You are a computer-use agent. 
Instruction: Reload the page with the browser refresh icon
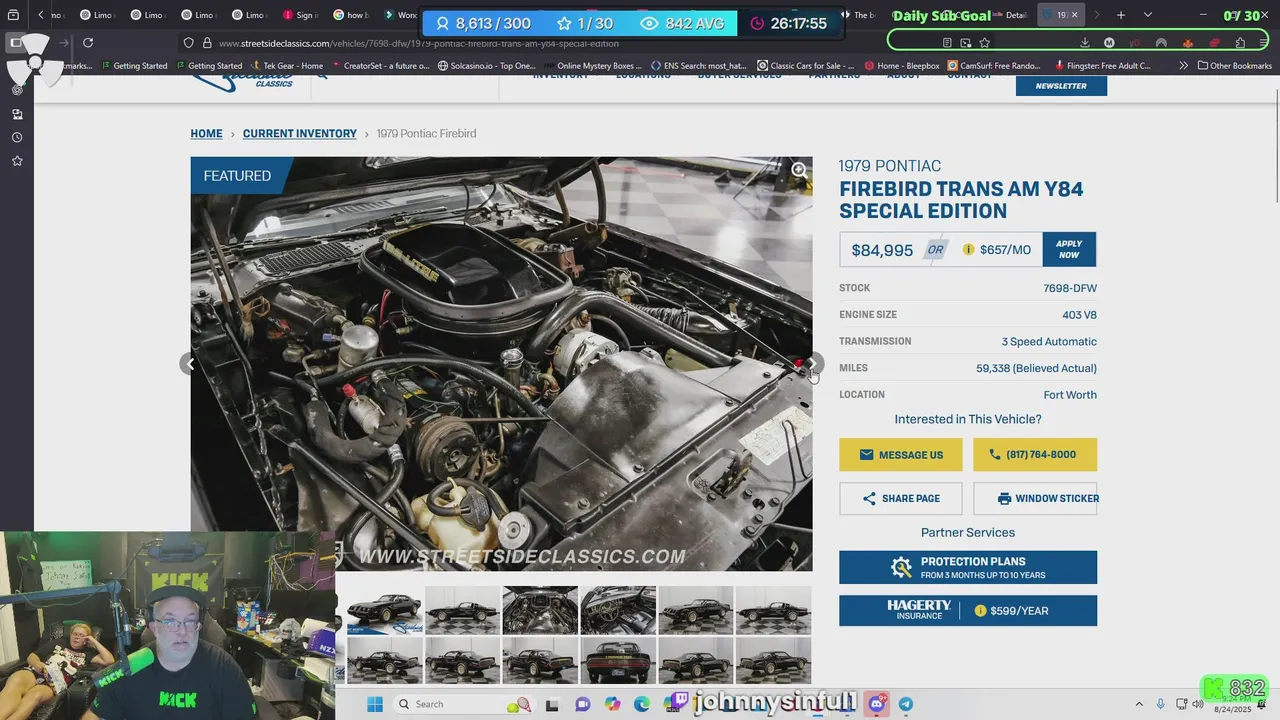coord(88,43)
